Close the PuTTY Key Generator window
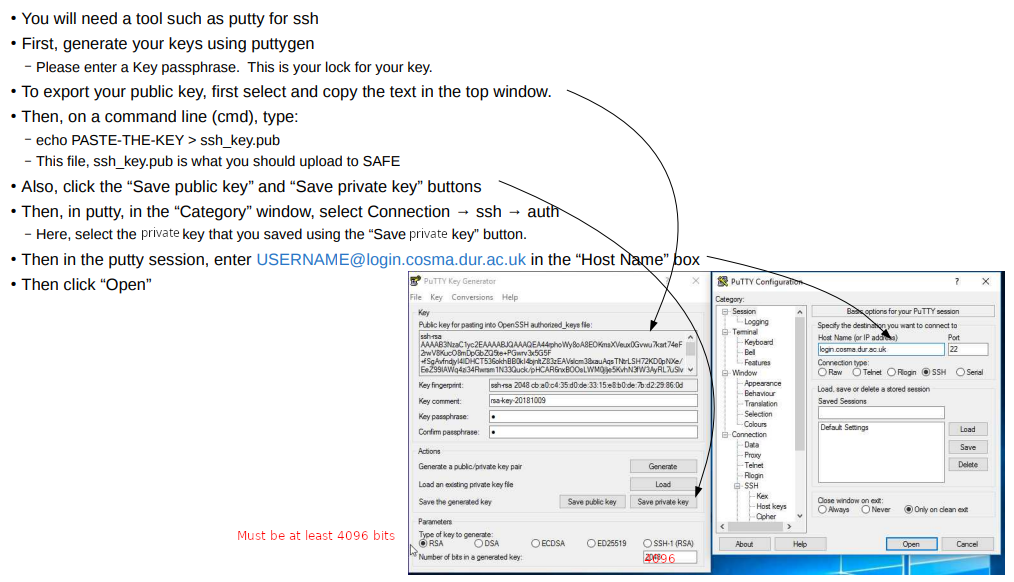This screenshot has width=1014, height=582. tap(696, 281)
